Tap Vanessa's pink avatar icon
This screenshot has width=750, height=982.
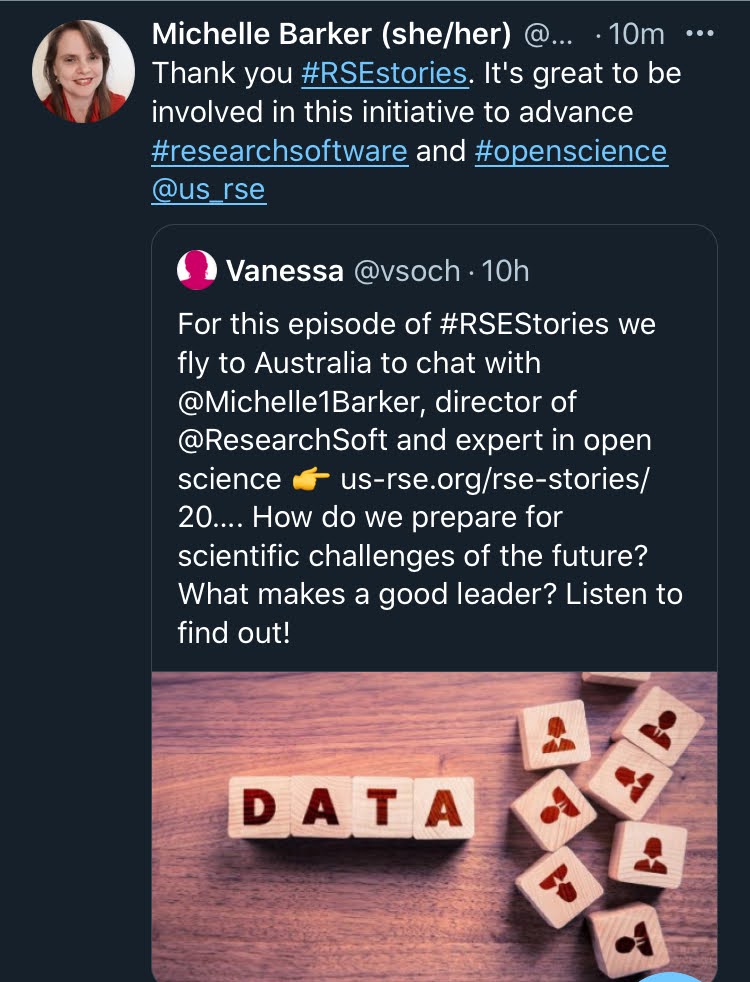point(197,270)
